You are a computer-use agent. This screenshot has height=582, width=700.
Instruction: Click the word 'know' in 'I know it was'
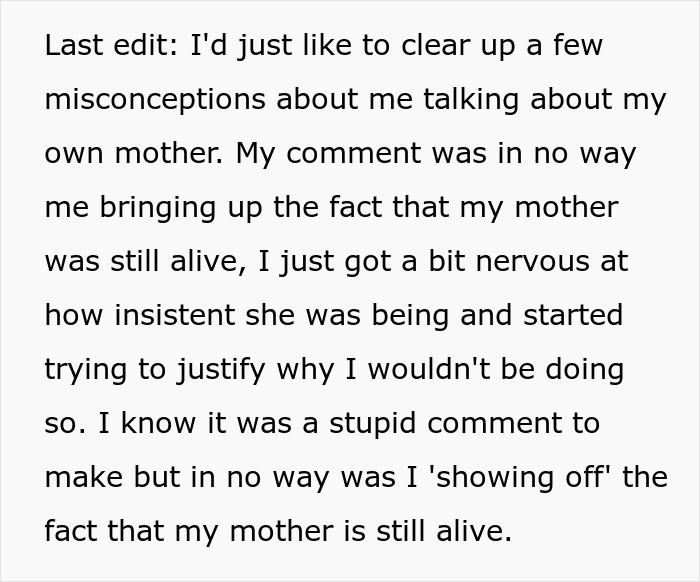click(x=158, y=423)
